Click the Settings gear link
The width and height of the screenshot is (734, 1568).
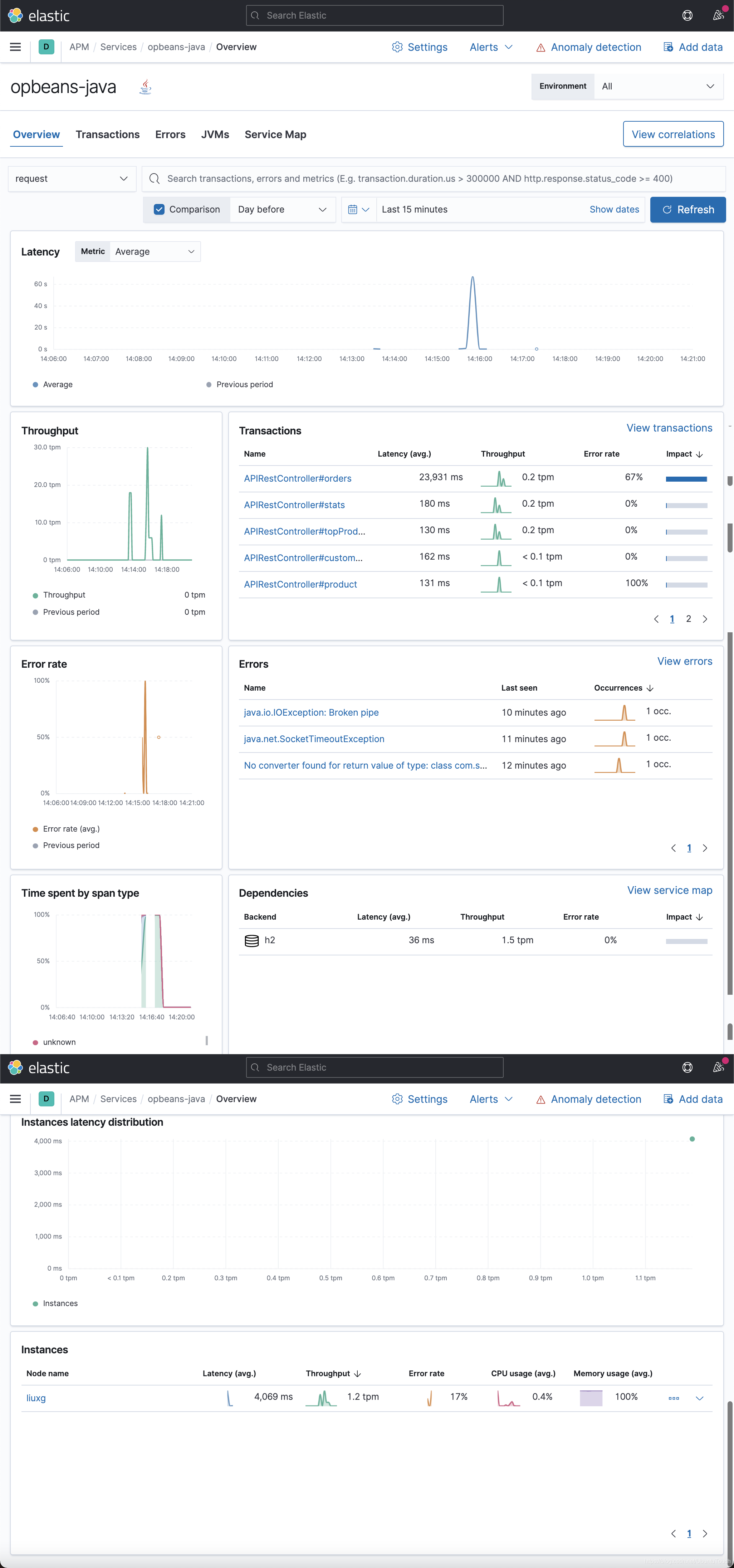(419, 47)
